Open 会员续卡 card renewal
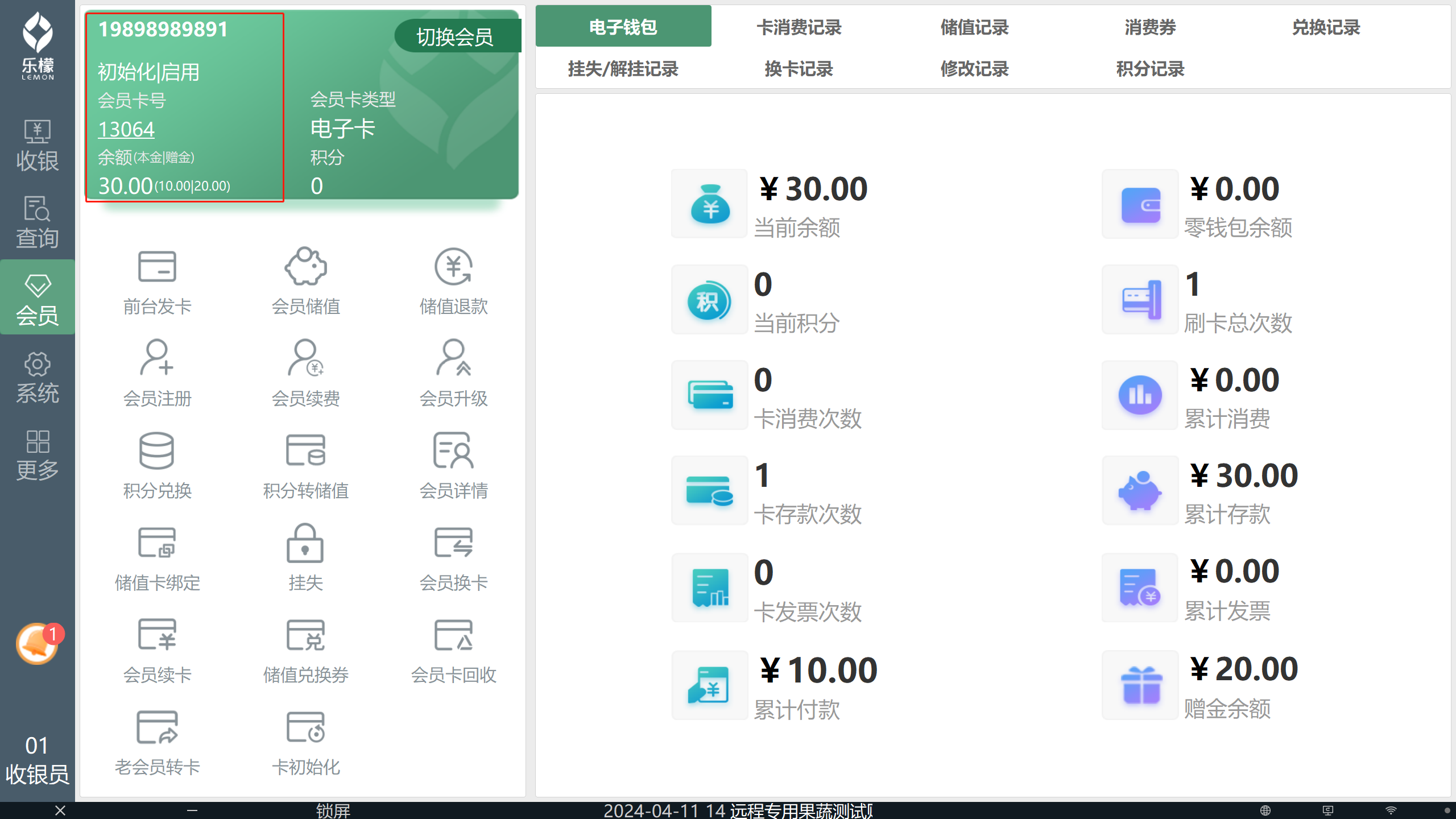This screenshot has width=1456, height=819. [157, 650]
